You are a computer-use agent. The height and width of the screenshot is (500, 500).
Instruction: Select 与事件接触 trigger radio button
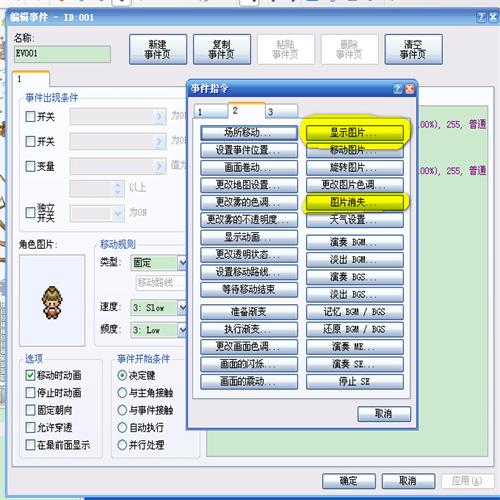(122, 410)
